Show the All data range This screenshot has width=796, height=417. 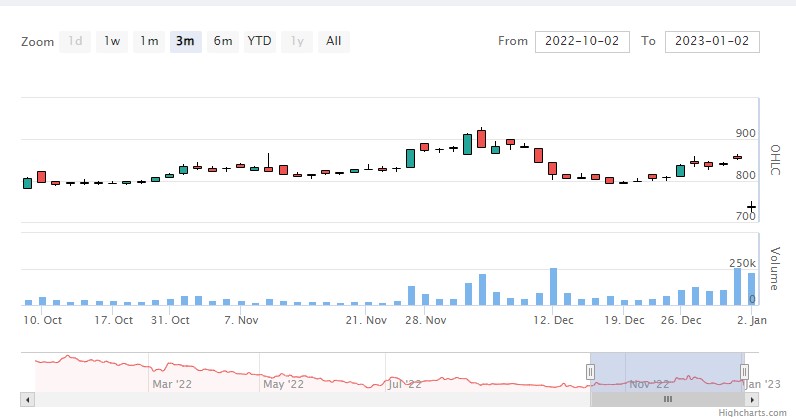pyautogui.click(x=333, y=41)
